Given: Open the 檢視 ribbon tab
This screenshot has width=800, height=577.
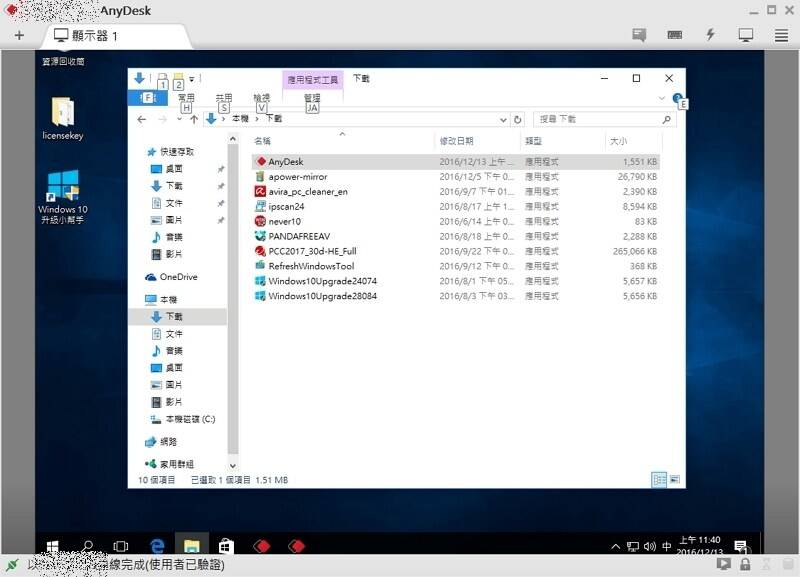Looking at the screenshot, I should pyautogui.click(x=261, y=97).
